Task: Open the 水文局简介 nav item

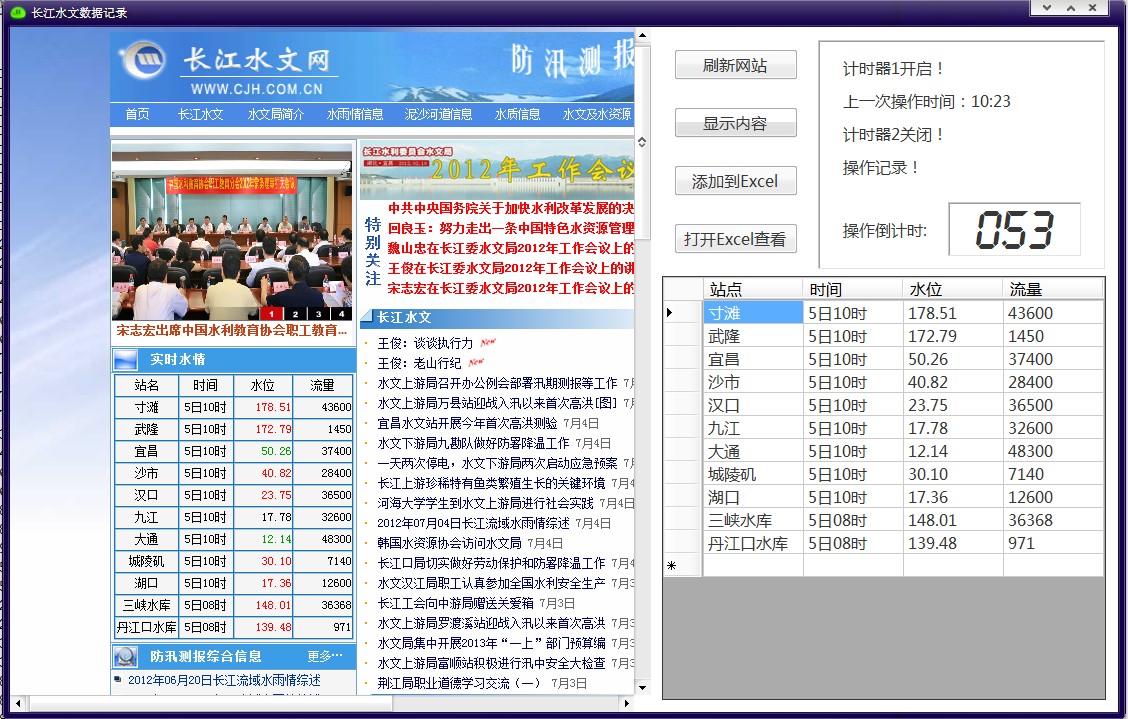Action: pos(276,114)
